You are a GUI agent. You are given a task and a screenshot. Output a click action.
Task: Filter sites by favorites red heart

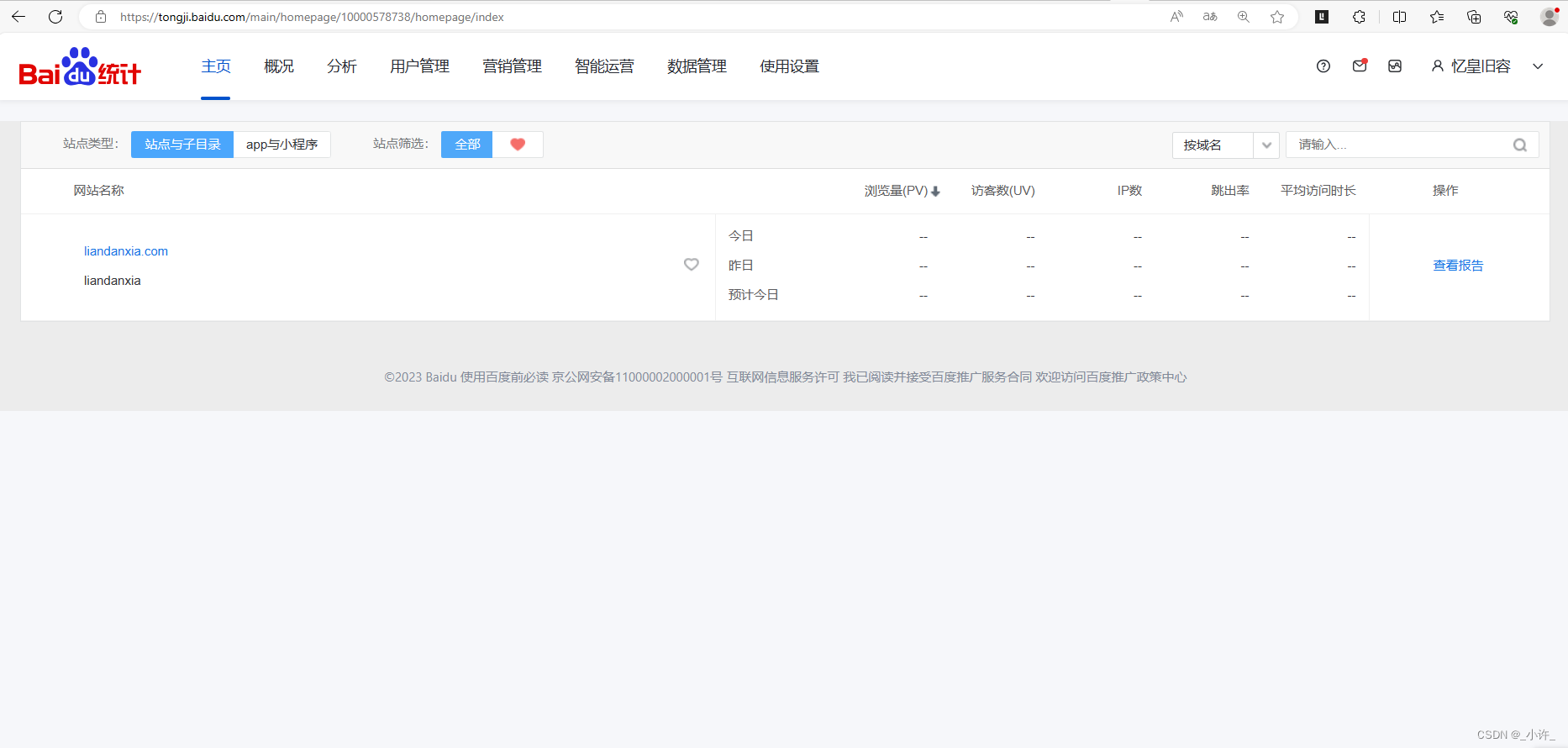tap(518, 145)
